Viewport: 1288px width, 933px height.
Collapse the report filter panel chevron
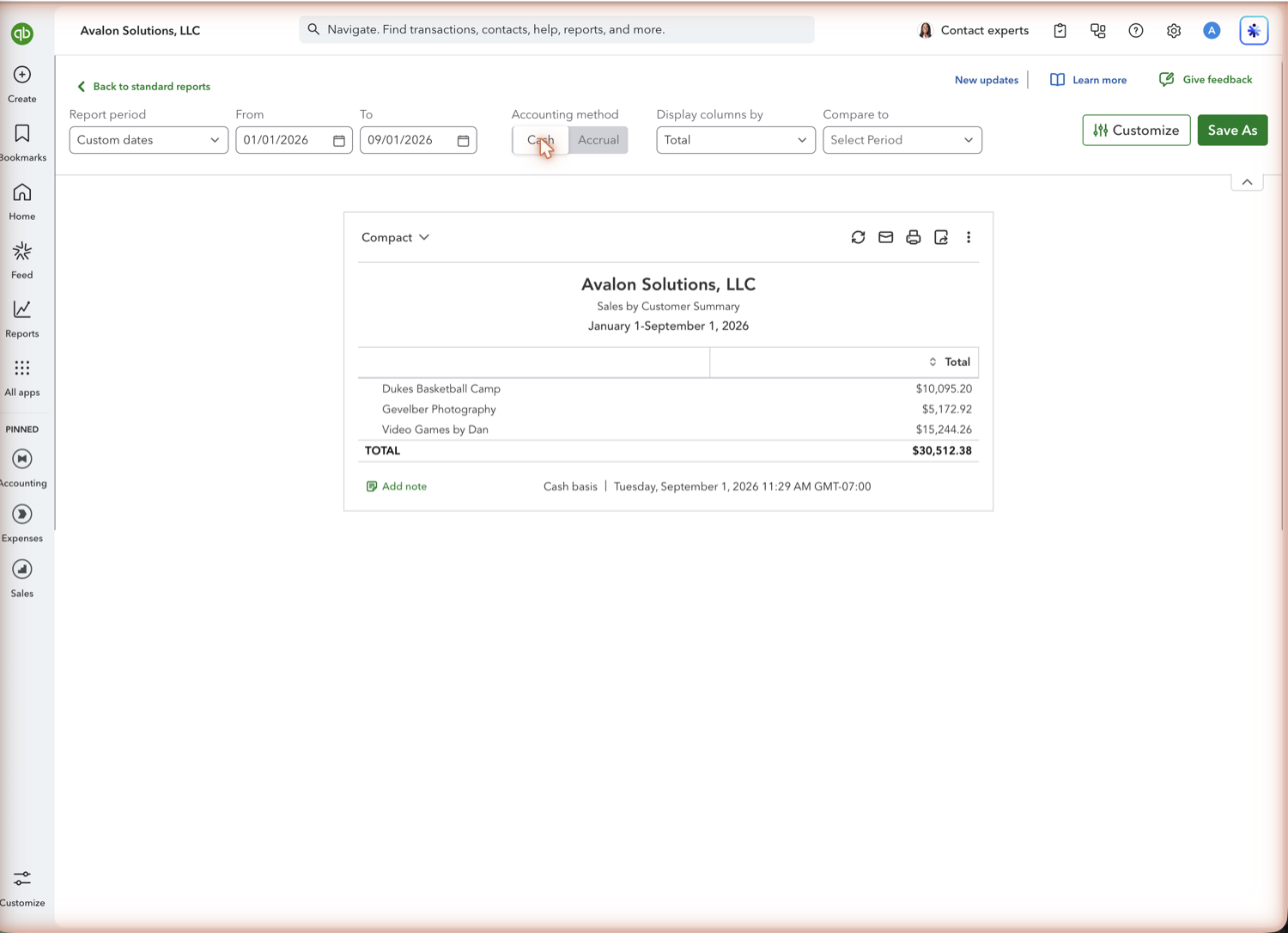point(1247,182)
